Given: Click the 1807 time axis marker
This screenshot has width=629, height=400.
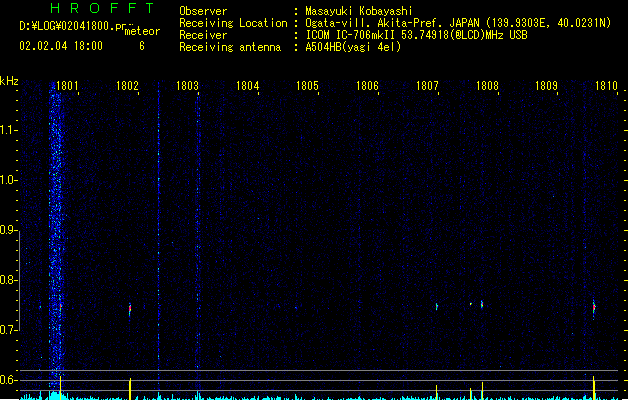Looking at the screenshot, I should point(427,86).
